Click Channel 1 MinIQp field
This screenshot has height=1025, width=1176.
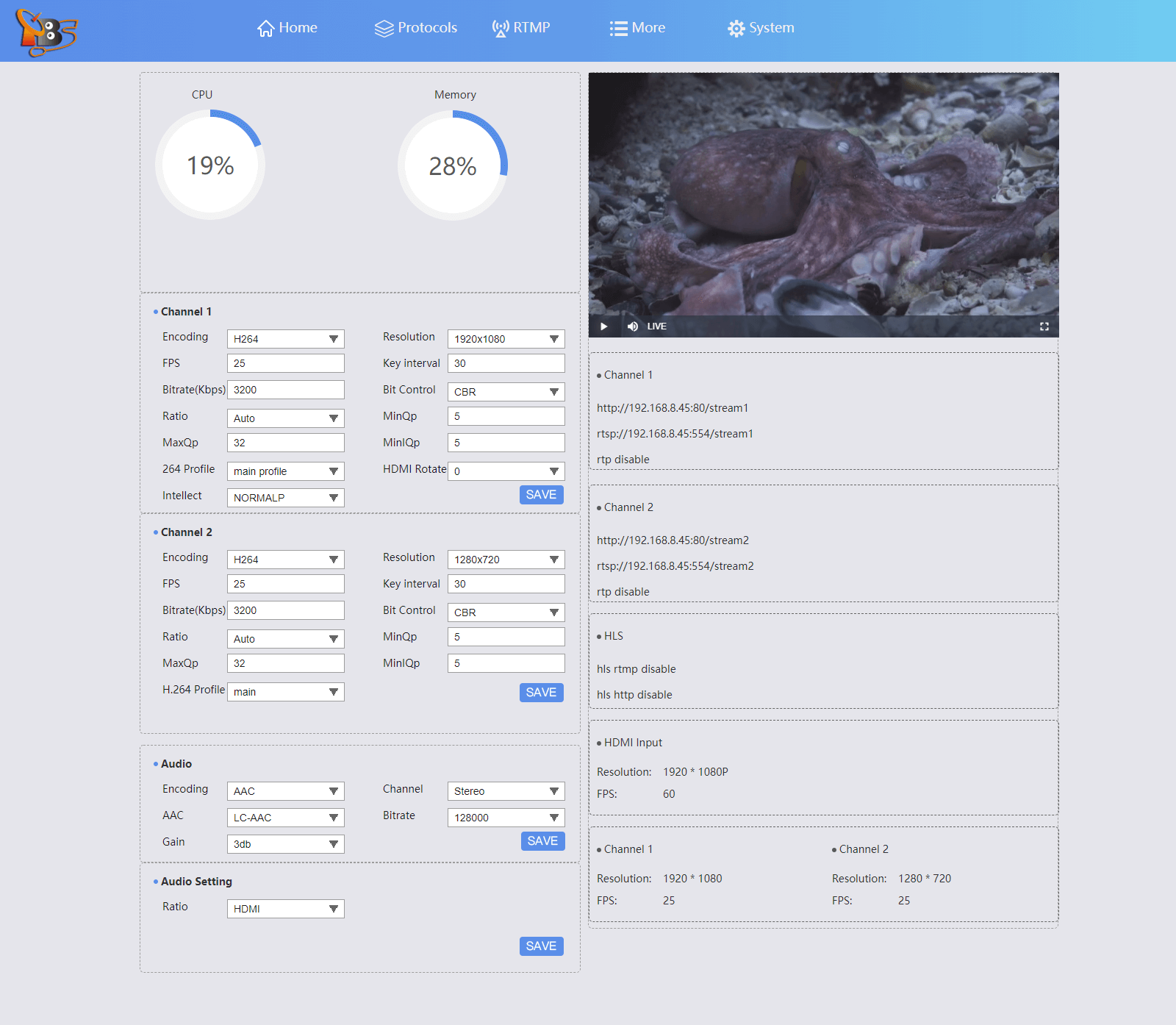[x=506, y=443]
